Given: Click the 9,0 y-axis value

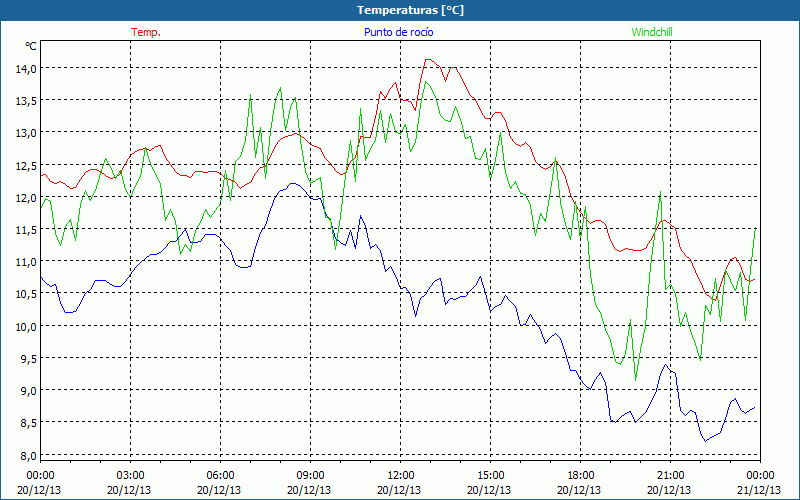Looking at the screenshot, I should (28, 390).
